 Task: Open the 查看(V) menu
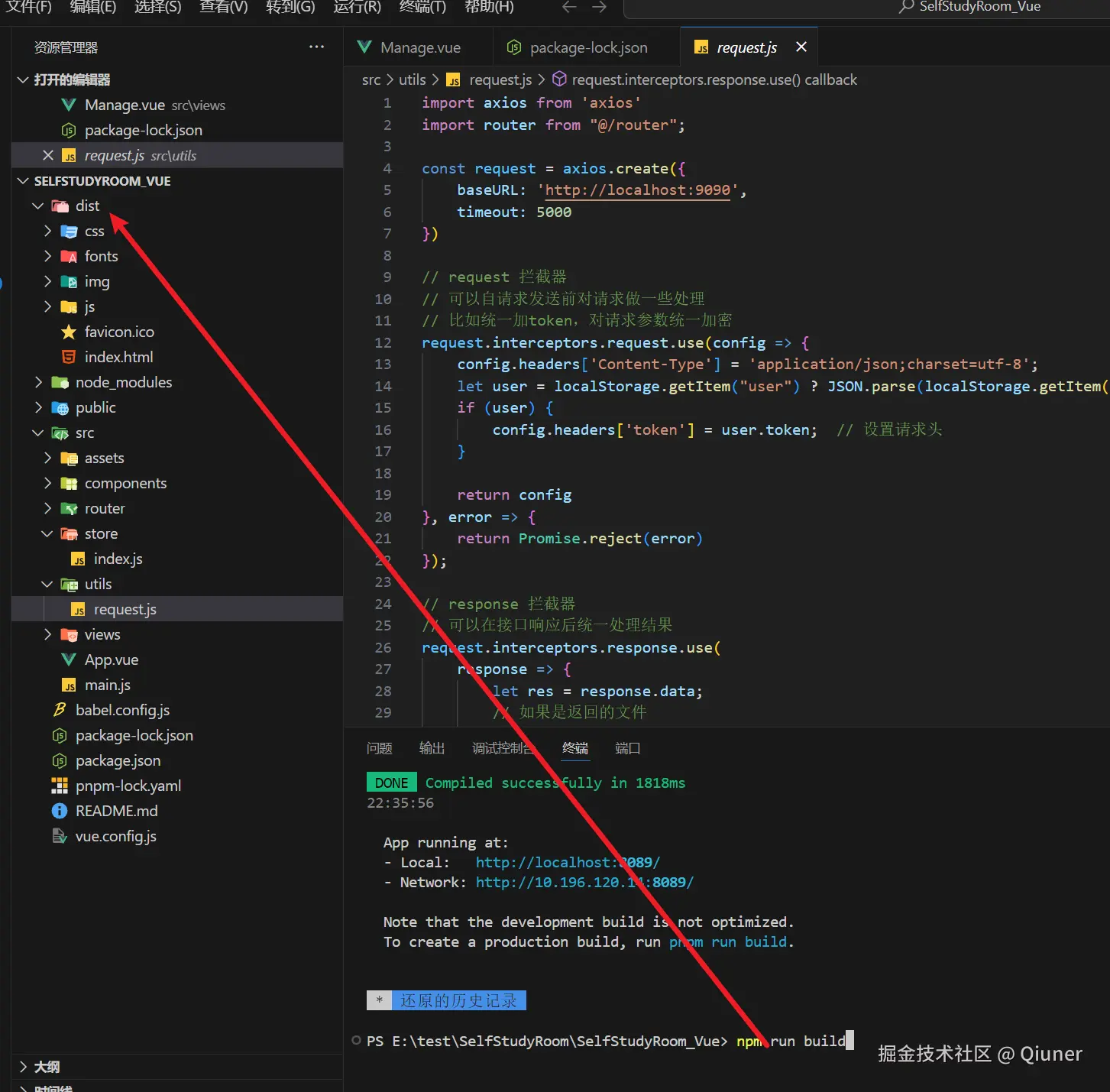pyautogui.click(x=224, y=7)
